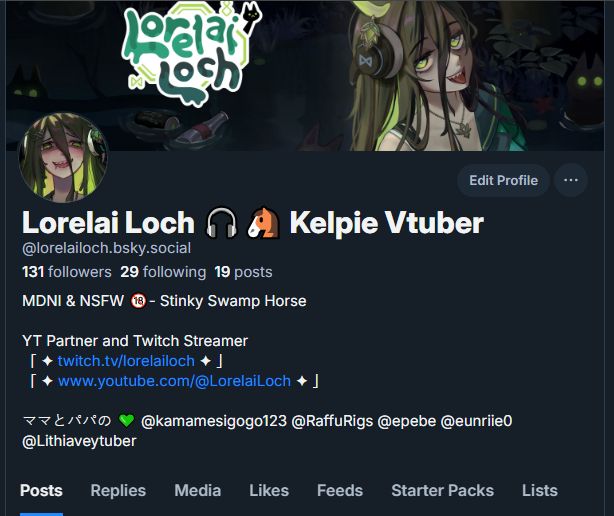View the 131 followers list
Screen dimensions: 614x516
tap(67, 272)
